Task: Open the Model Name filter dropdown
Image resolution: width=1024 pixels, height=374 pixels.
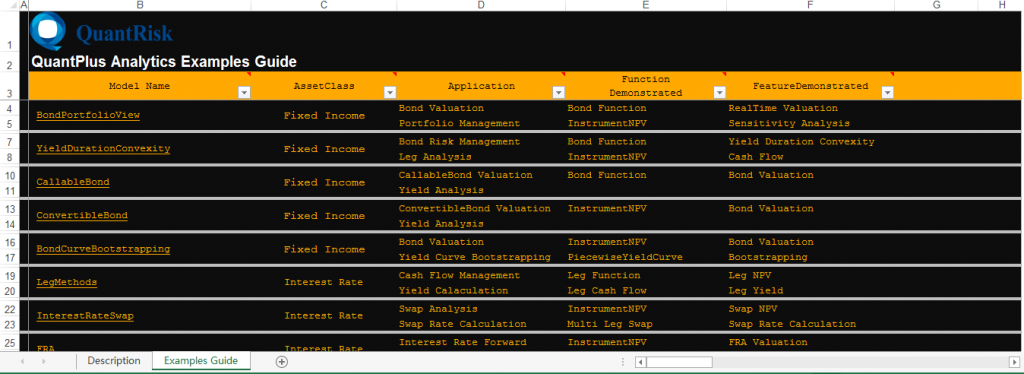Action: (x=244, y=93)
